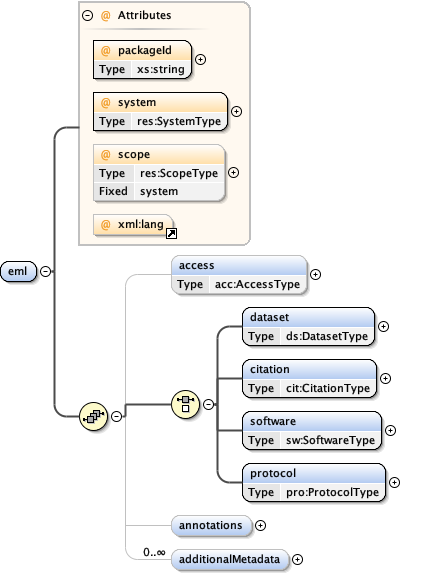Viewport: 429px width, 576px height.
Task: Collapse the eml root element
Action: (x=46, y=271)
